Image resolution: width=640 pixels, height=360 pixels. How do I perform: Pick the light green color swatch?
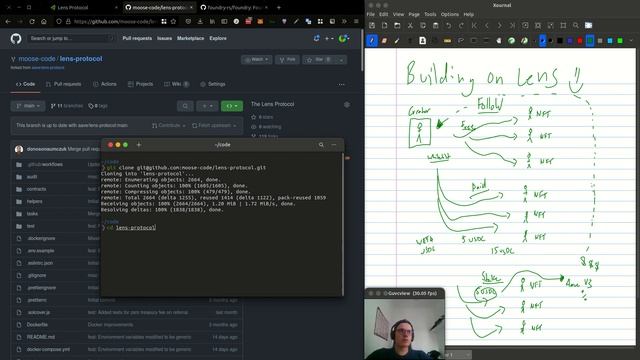click(x=620, y=40)
